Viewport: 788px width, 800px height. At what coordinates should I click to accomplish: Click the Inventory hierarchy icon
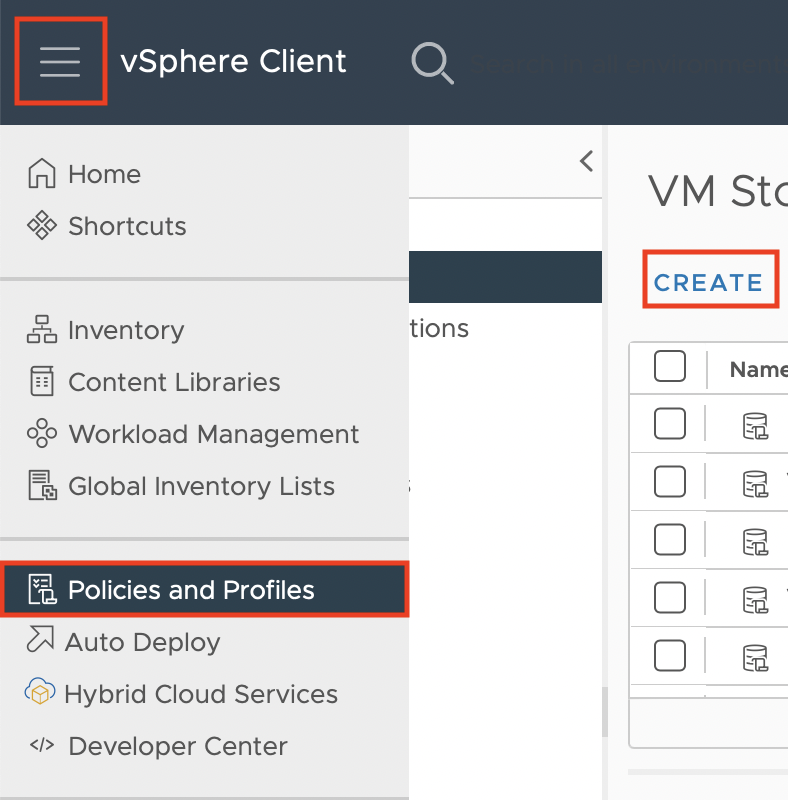(42, 330)
